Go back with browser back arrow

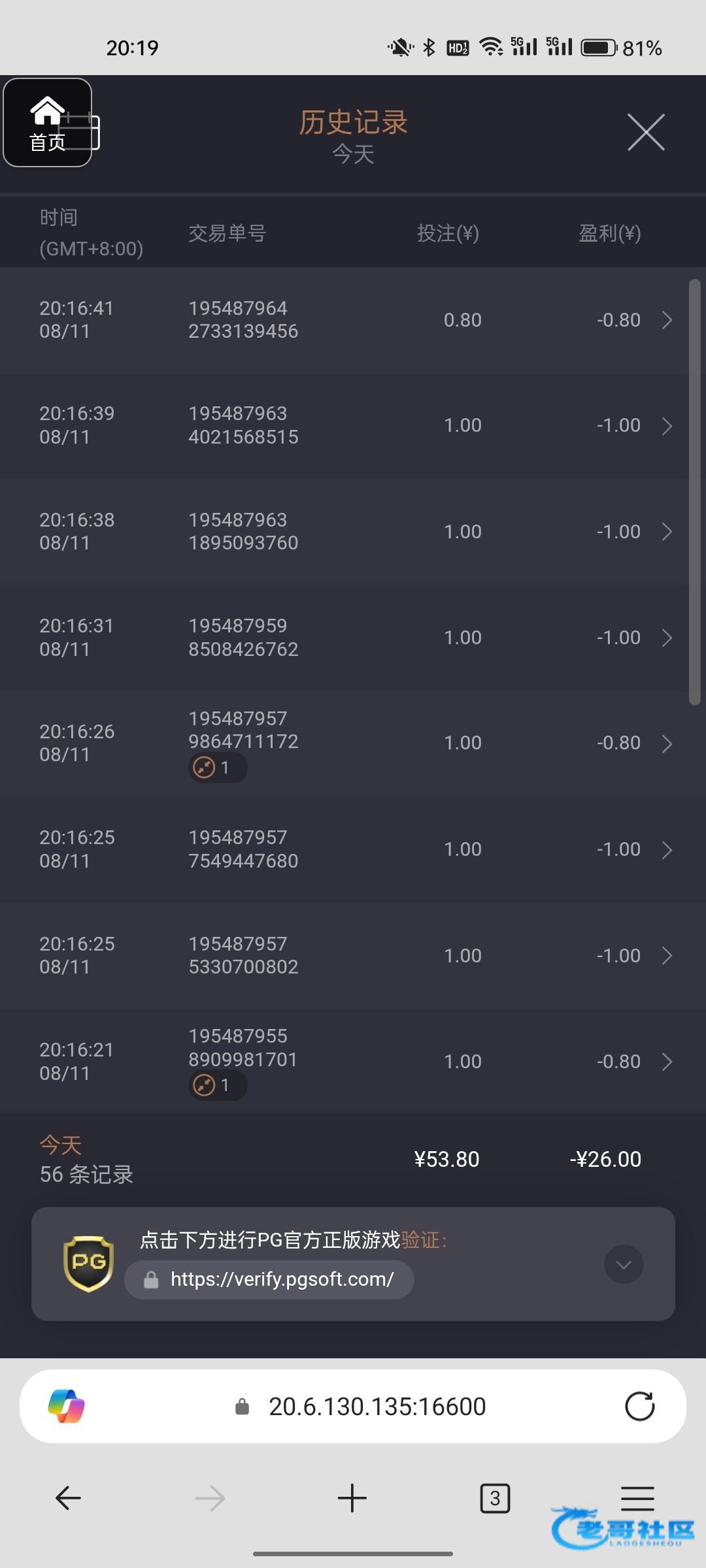click(68, 1497)
